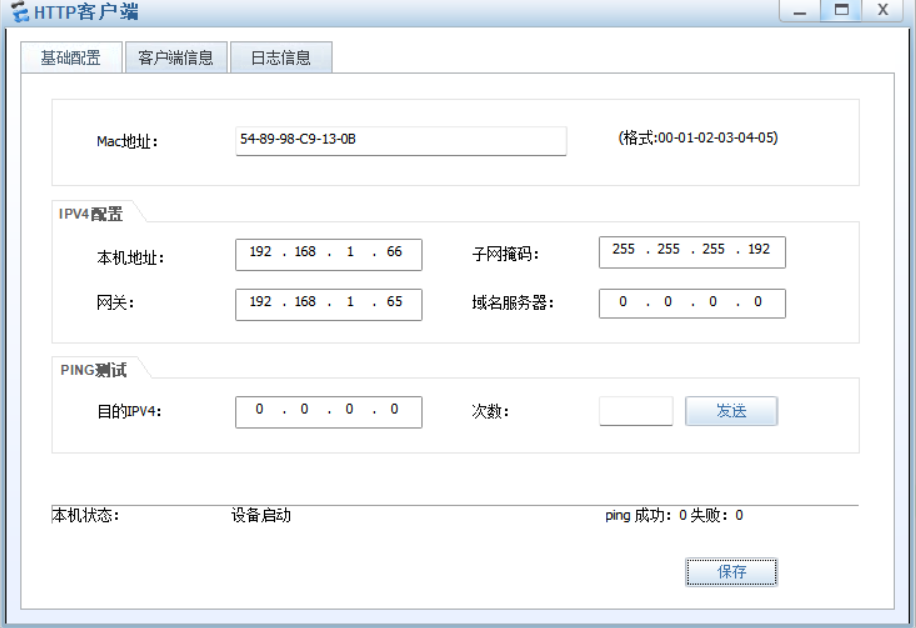Viewport: 916px width, 628px height.
Task: Click the 设备启动 status text
Action: tap(261, 515)
